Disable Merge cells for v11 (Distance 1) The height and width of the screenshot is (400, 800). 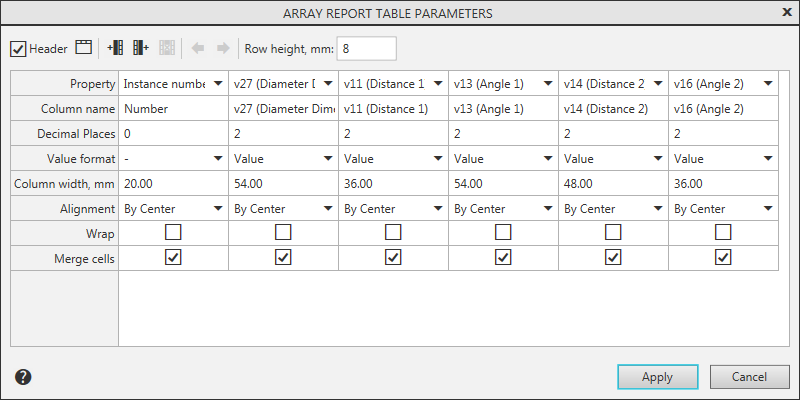coord(394,258)
